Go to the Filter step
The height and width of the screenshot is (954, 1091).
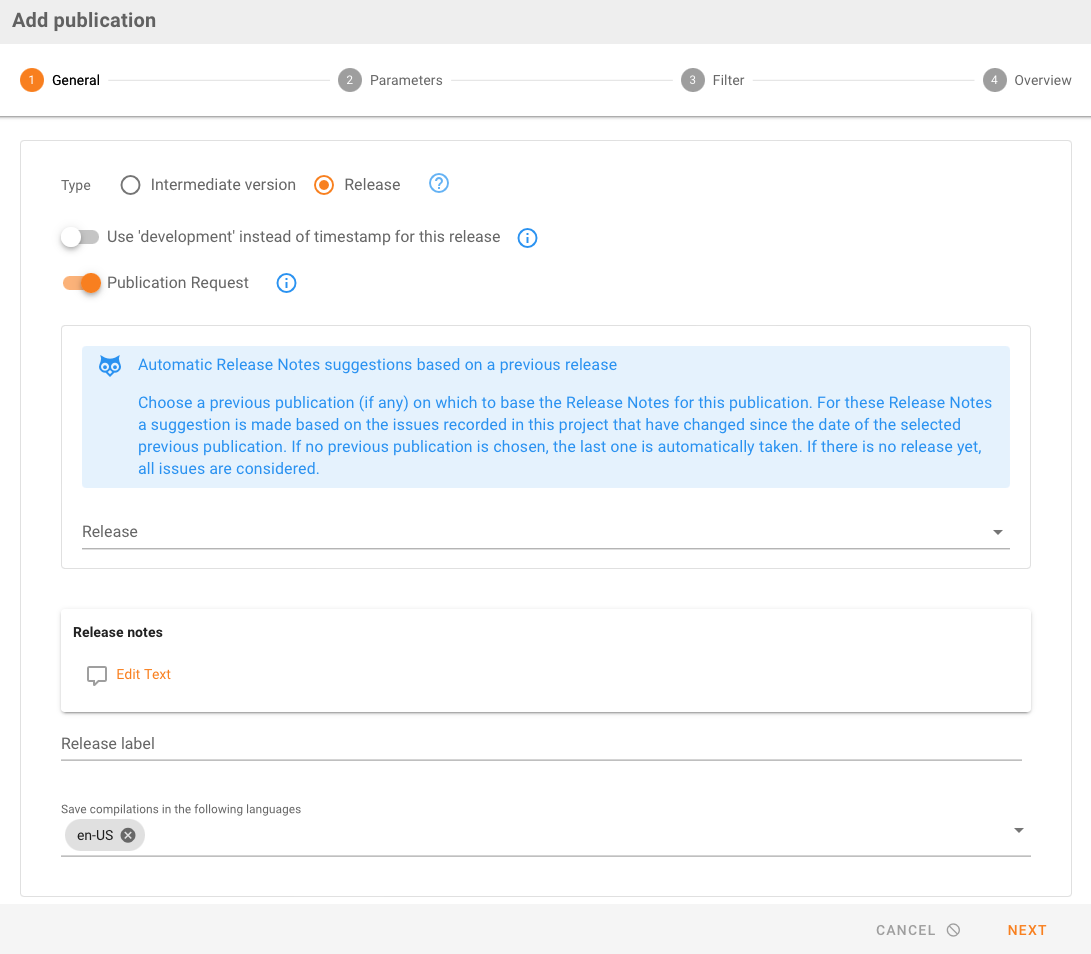click(727, 80)
